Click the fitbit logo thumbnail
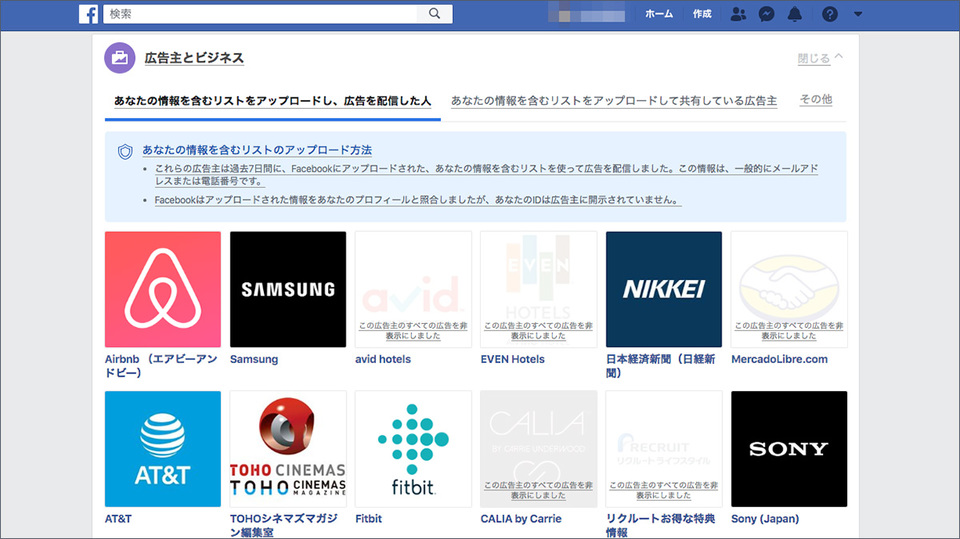The image size is (960, 539). 413,449
